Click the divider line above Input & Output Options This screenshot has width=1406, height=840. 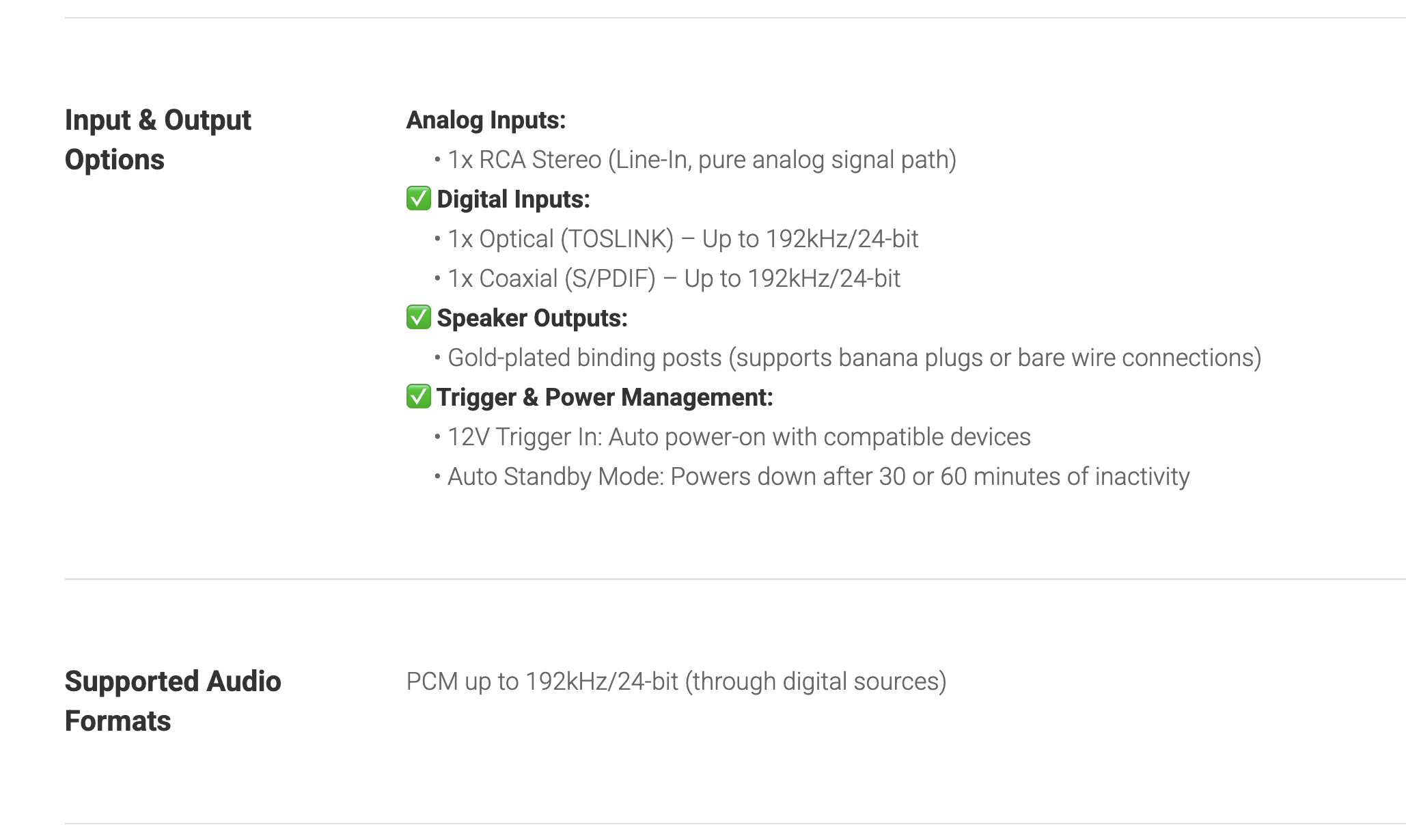pyautogui.click(x=735, y=18)
